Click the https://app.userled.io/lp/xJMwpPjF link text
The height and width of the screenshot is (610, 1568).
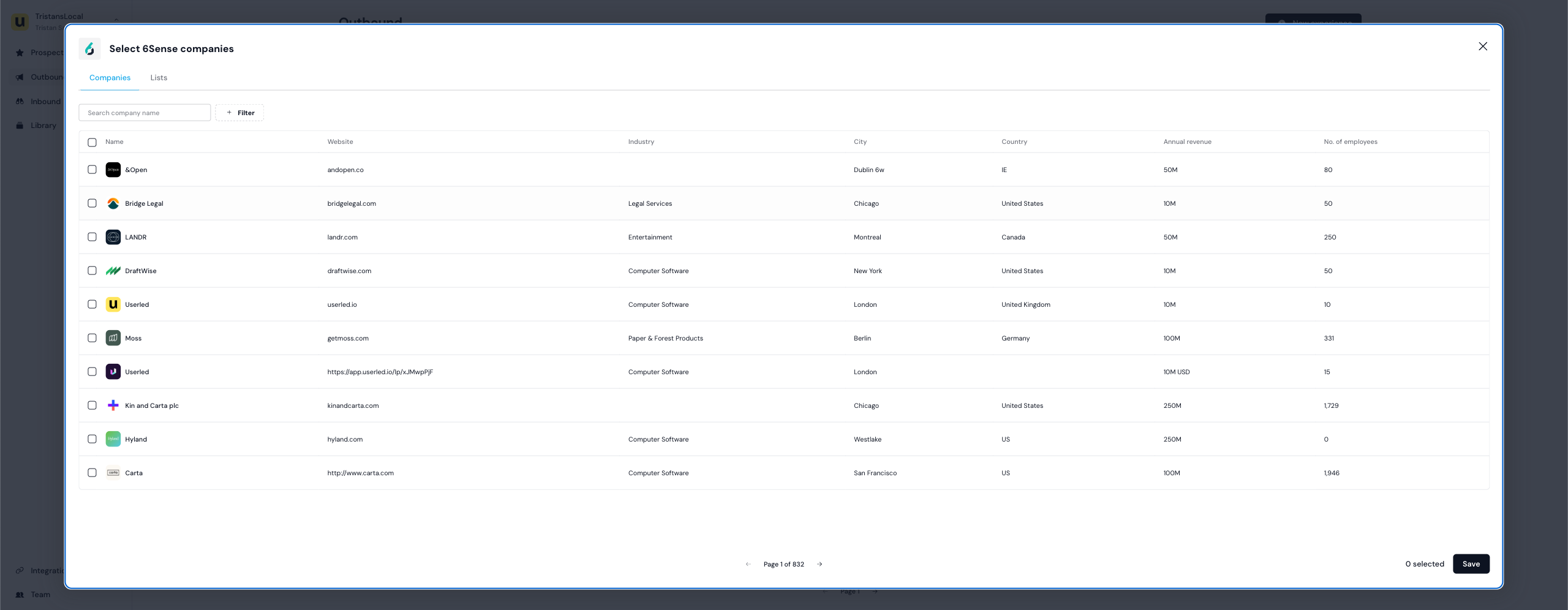point(380,372)
